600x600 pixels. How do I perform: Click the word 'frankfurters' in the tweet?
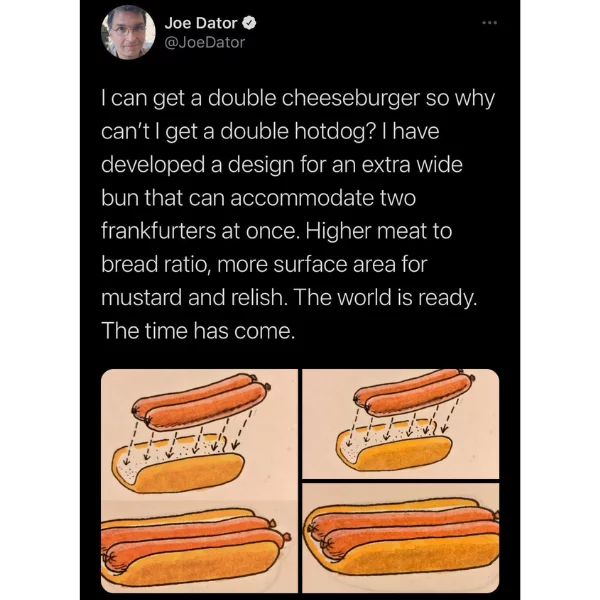159,231
